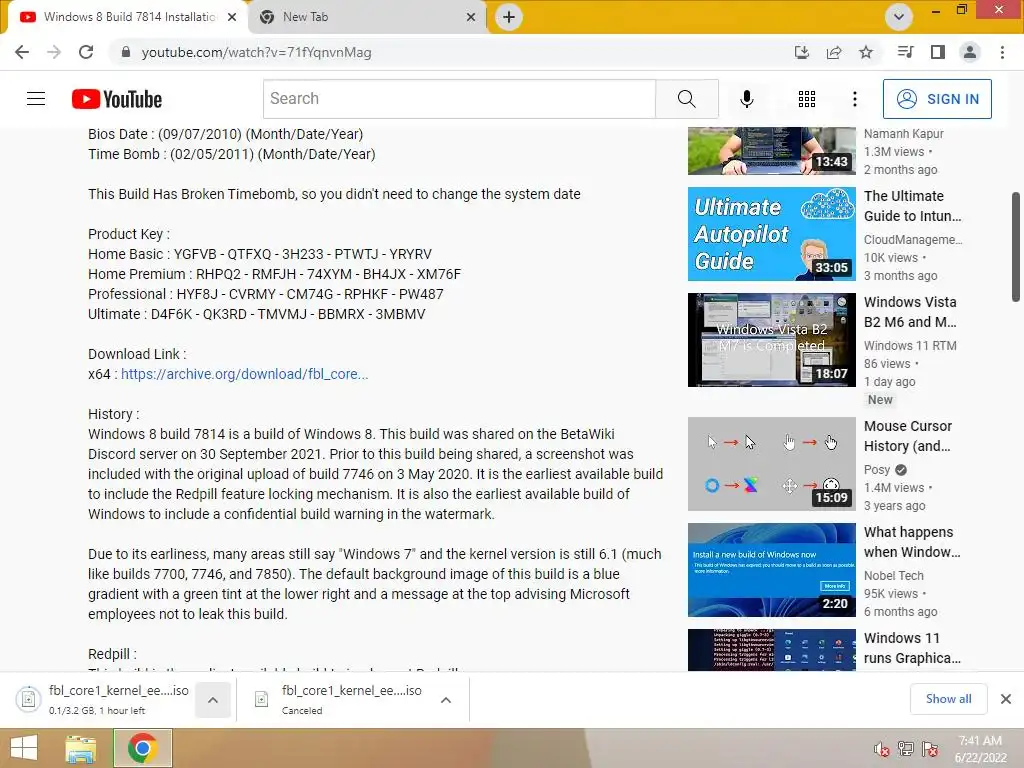Close the downloads bar
The image size is (1024, 768).
pos(1006,699)
